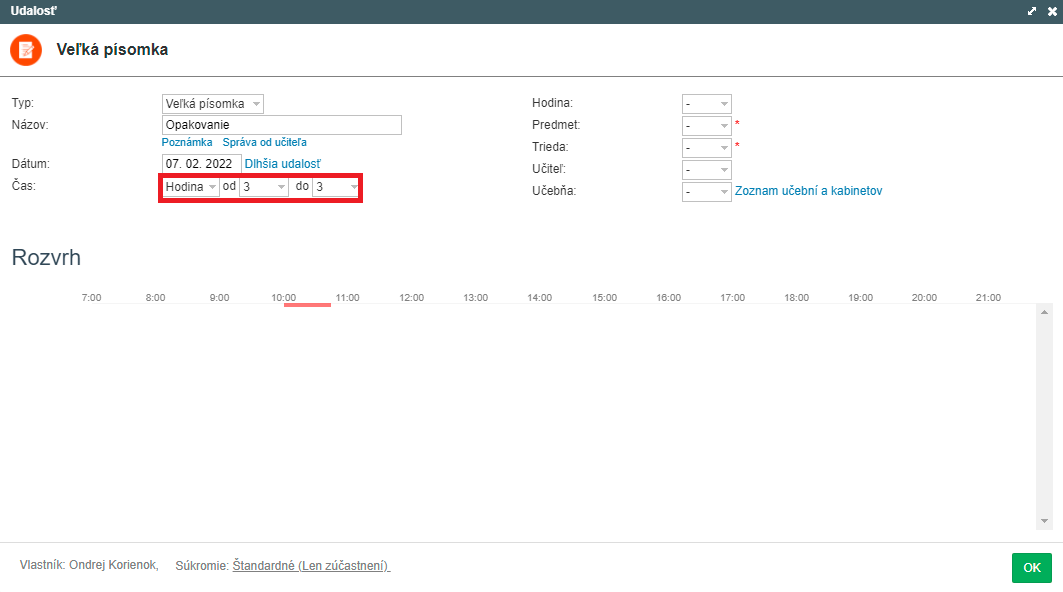This screenshot has height=592, width=1063.
Task: Open the Trieda dropdown
Action: pyautogui.click(x=706, y=147)
